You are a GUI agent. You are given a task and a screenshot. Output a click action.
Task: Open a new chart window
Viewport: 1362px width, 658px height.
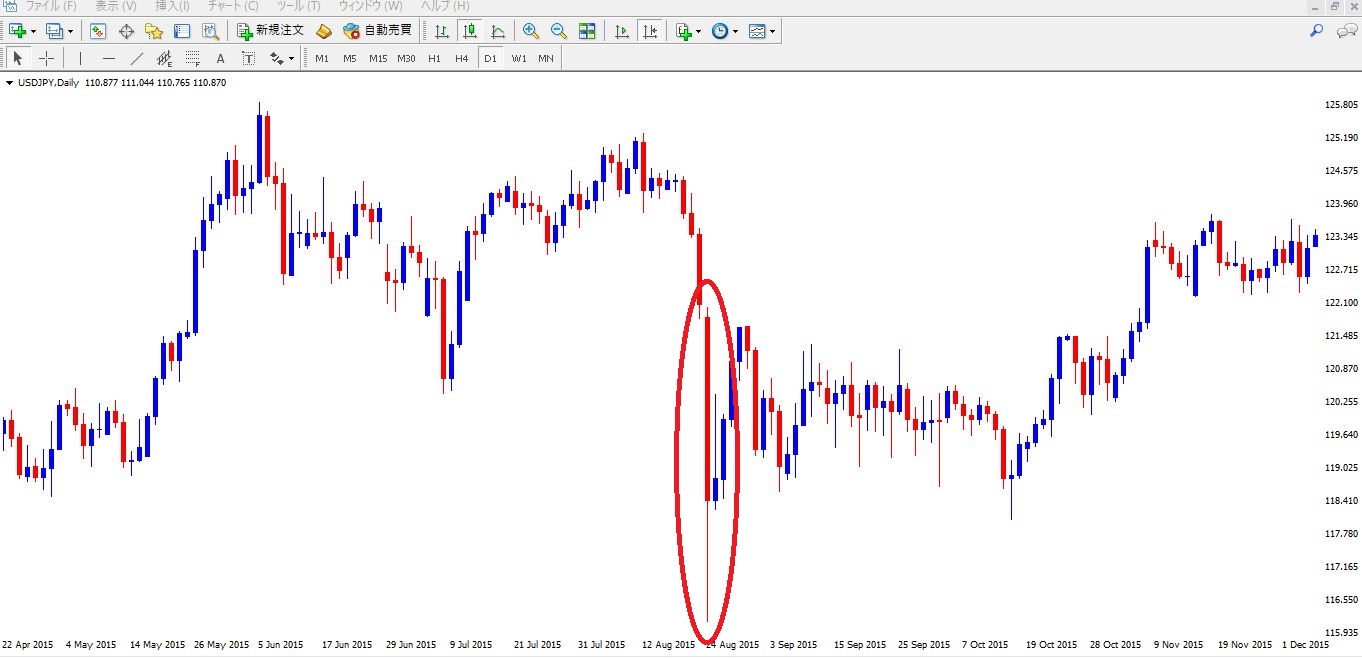[17, 31]
